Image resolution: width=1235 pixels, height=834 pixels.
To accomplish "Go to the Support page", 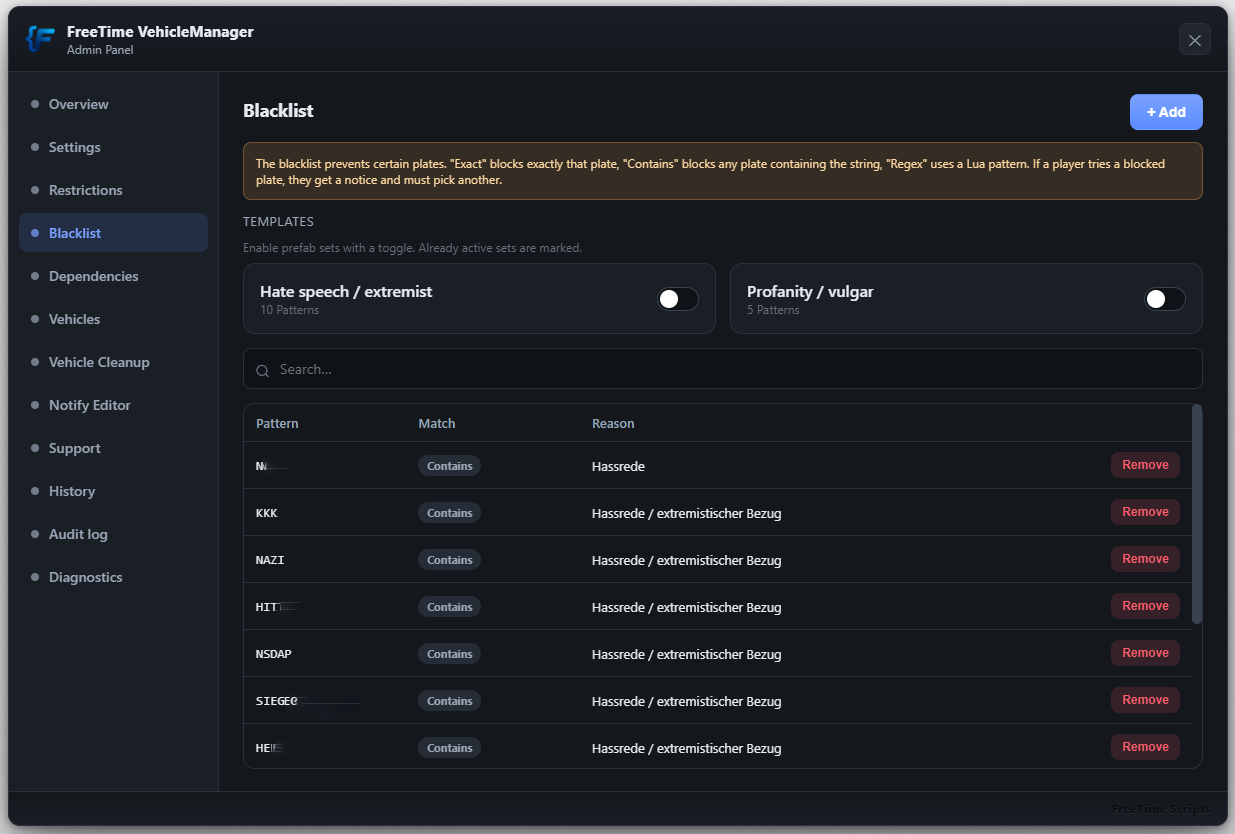I will (x=113, y=448).
